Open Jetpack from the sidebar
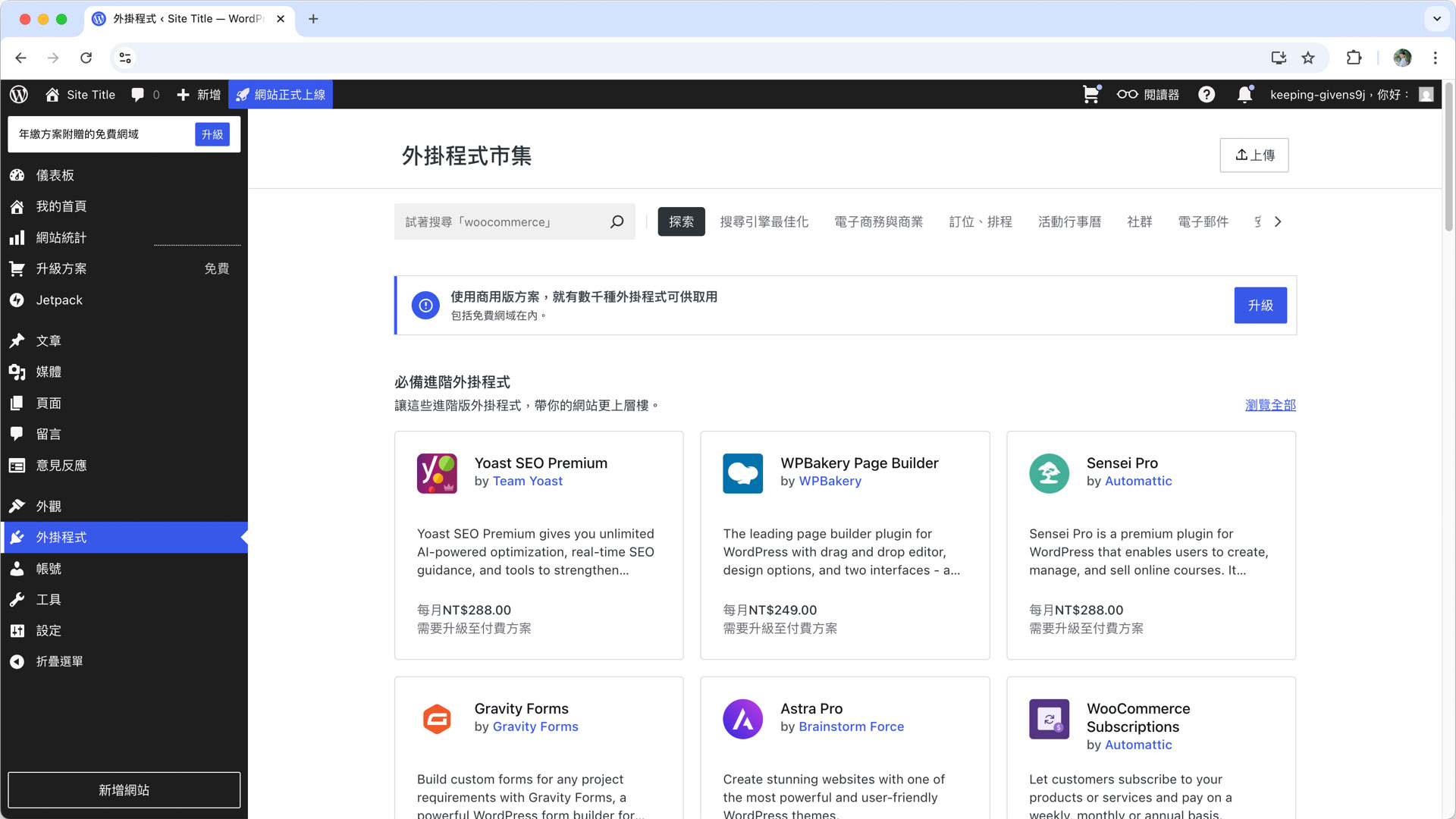The height and width of the screenshot is (819, 1456). [x=59, y=300]
